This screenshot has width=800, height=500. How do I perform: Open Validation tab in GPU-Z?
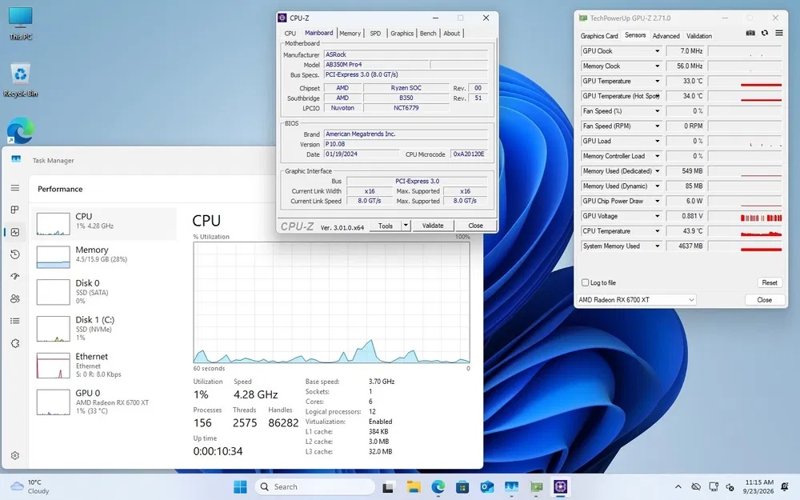tap(699, 36)
